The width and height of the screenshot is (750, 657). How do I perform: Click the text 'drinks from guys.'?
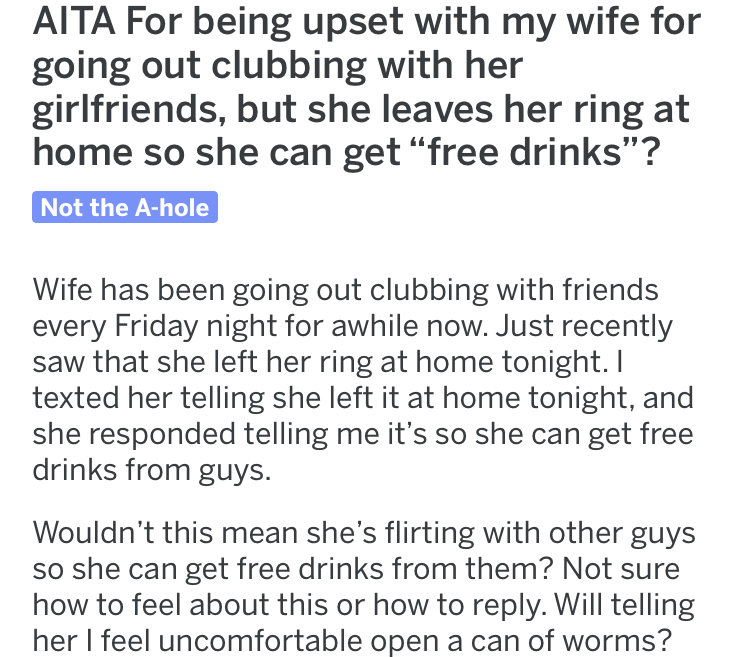[x=152, y=470]
